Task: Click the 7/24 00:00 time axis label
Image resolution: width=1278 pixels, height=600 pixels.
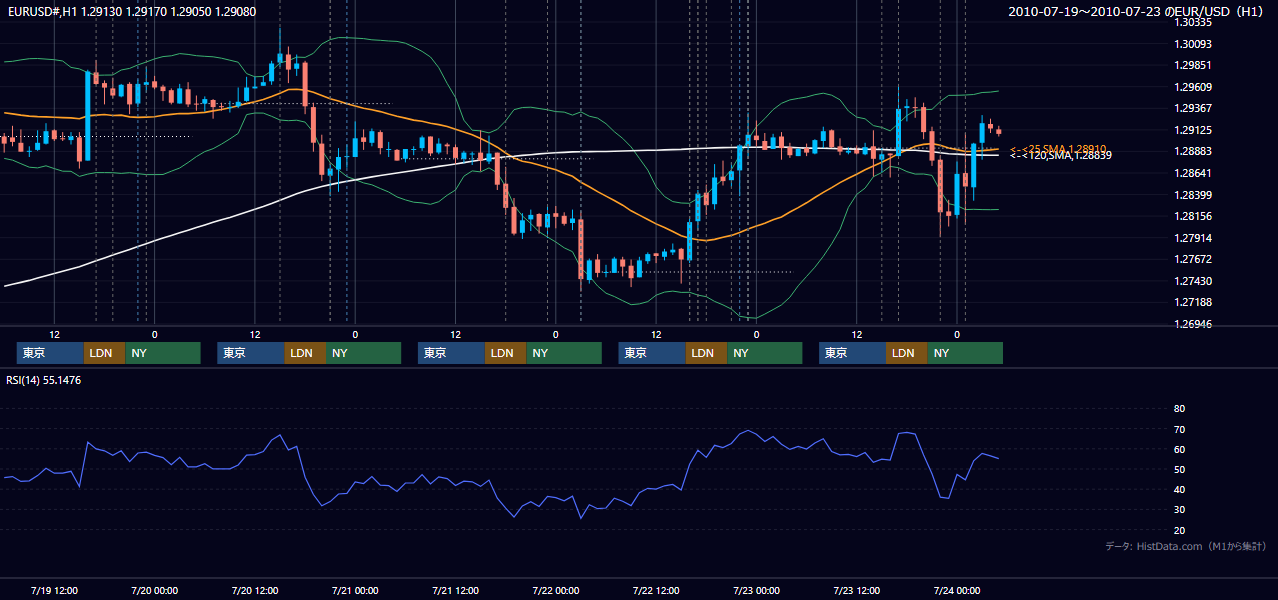Action: [x=957, y=590]
